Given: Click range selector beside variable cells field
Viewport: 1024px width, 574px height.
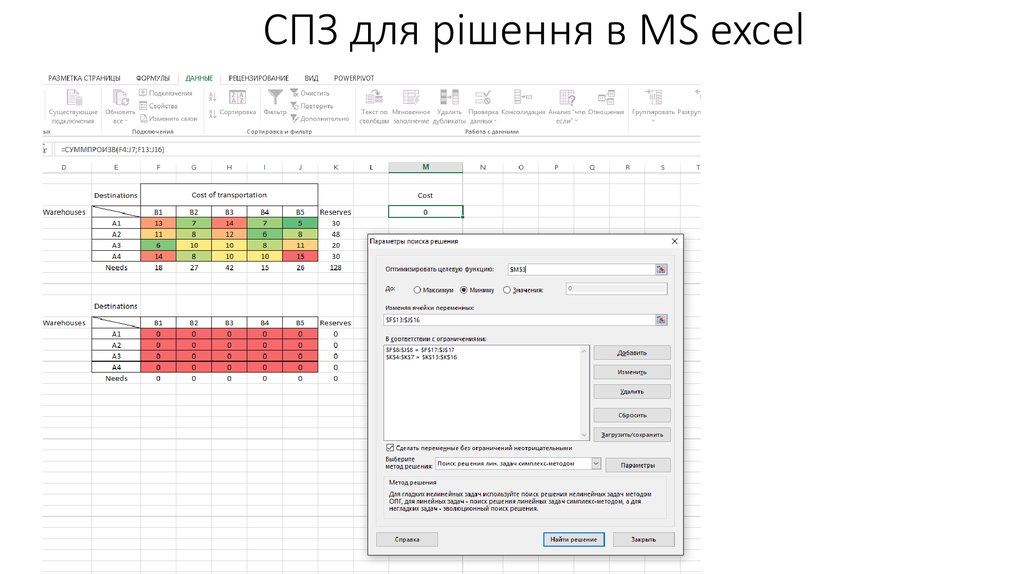Looking at the screenshot, I should tap(661, 320).
